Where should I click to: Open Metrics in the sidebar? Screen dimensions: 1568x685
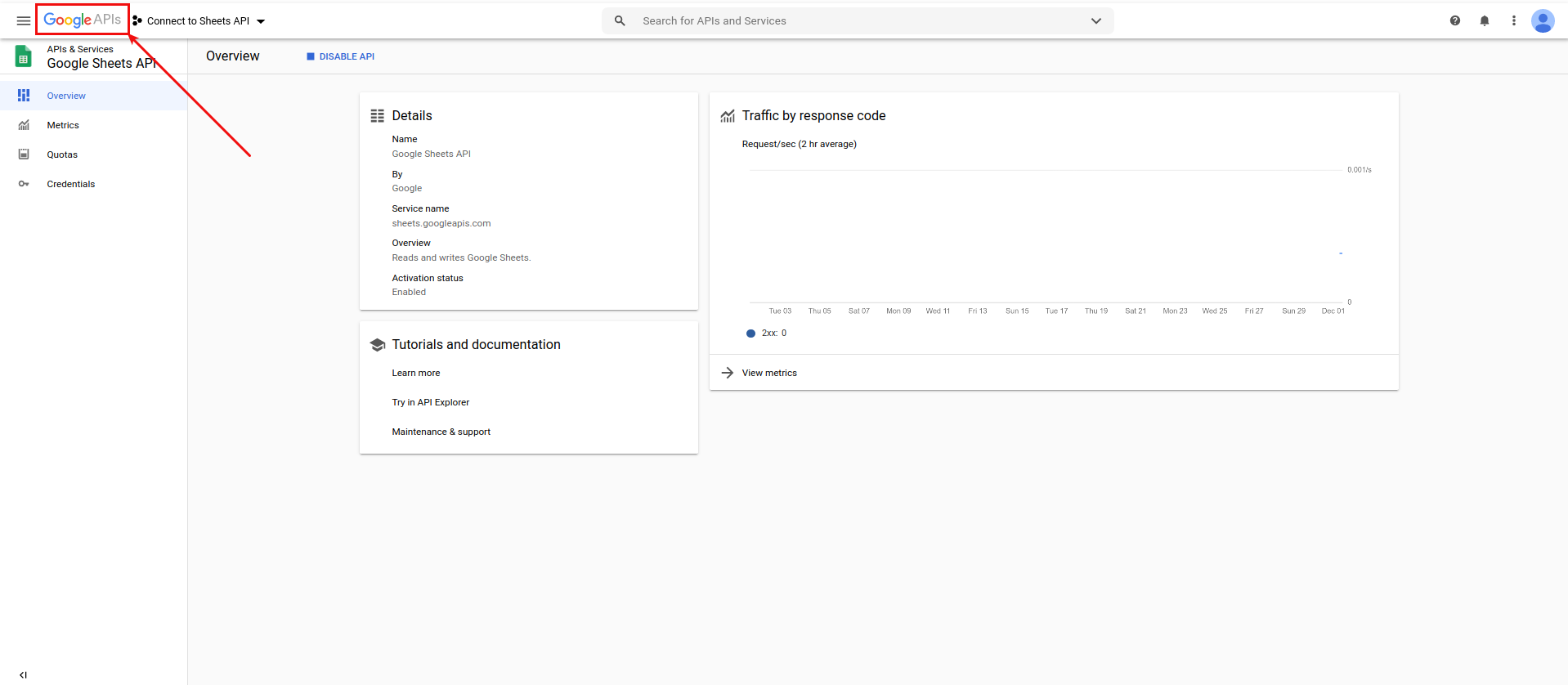click(93, 125)
